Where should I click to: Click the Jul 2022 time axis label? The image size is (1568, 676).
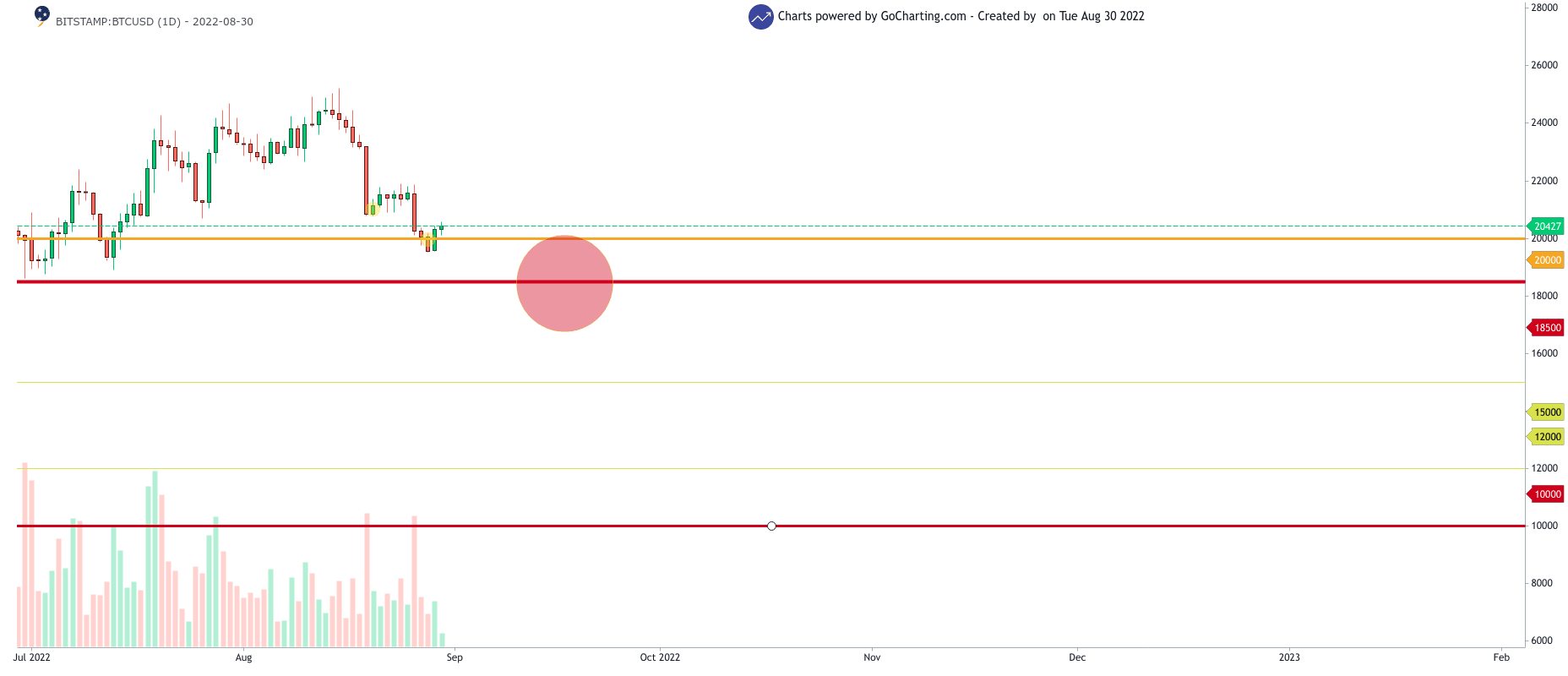point(32,657)
